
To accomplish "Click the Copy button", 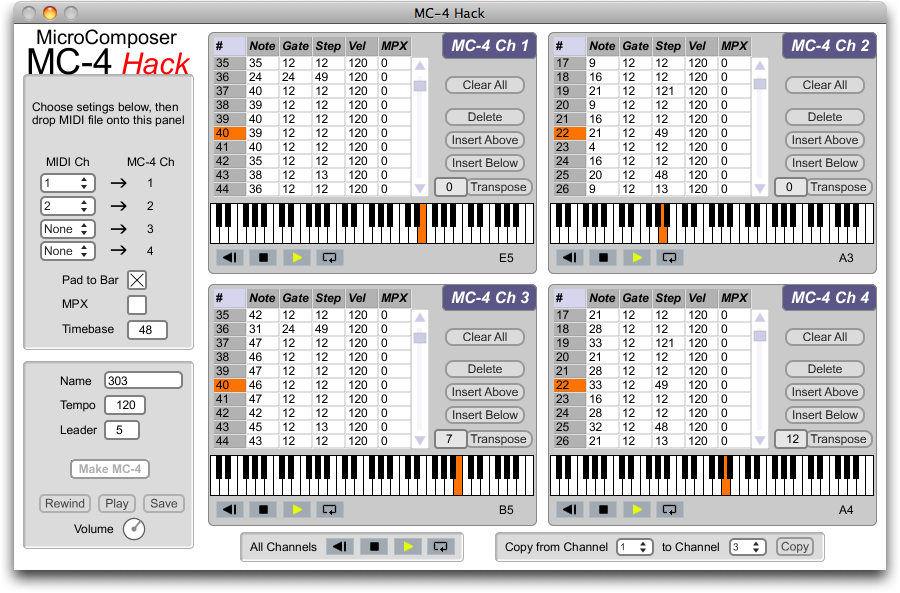I will [x=794, y=547].
